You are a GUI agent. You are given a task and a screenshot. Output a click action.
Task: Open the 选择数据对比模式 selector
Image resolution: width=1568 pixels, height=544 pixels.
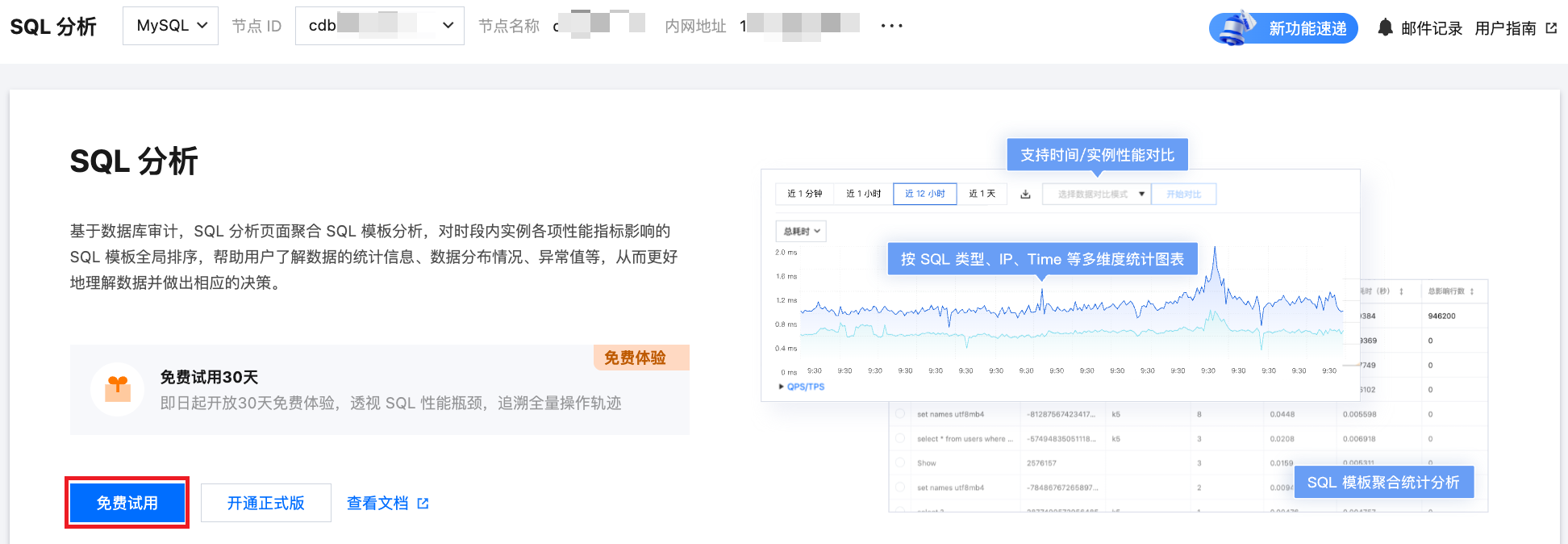click(x=1096, y=195)
